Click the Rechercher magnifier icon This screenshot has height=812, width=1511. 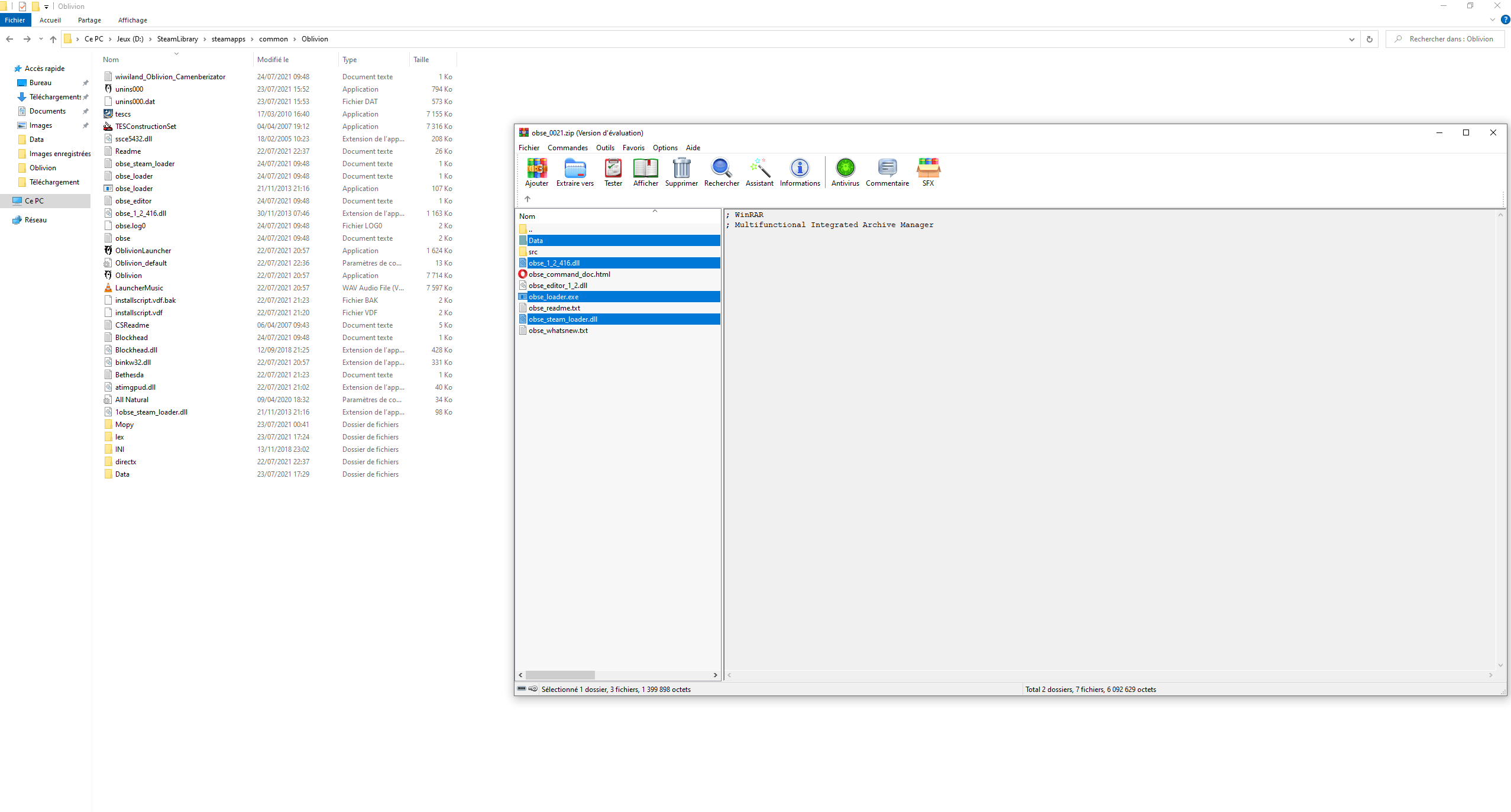721,172
